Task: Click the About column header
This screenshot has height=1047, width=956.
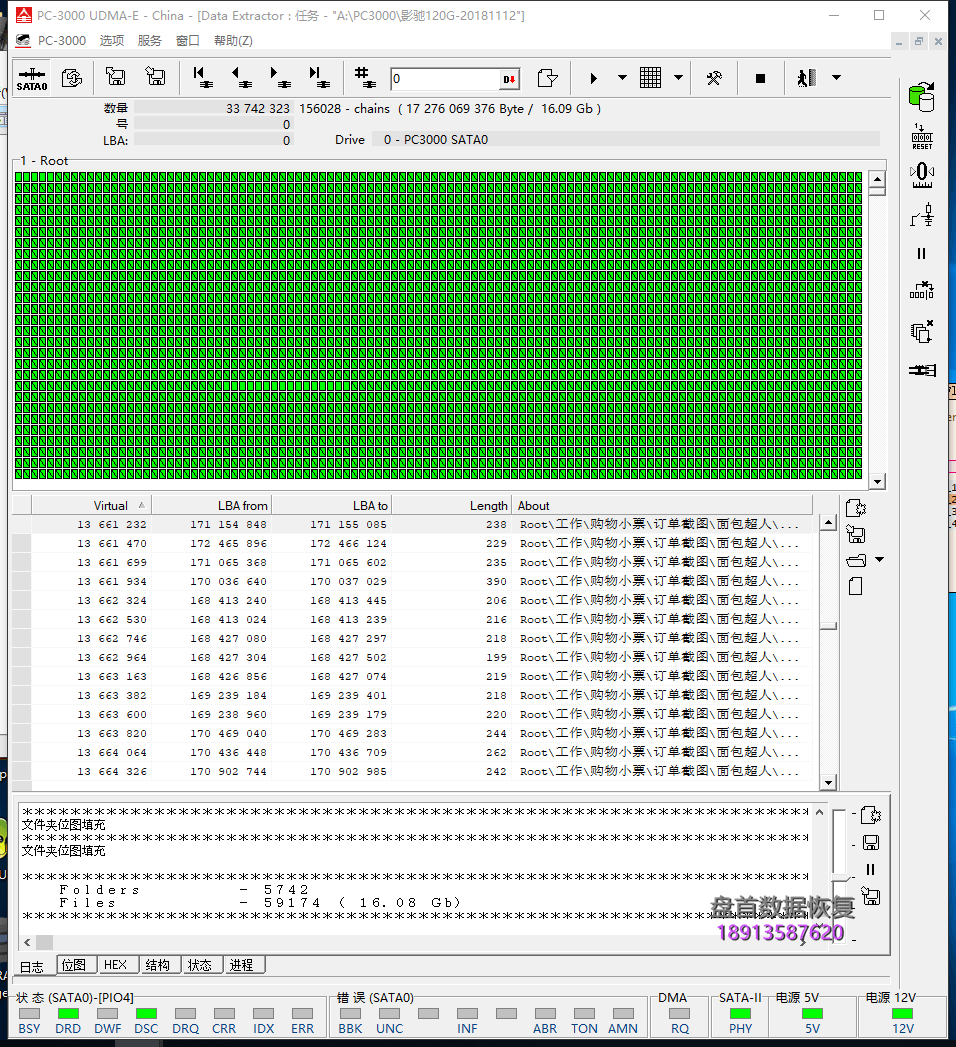Action: tap(662, 505)
